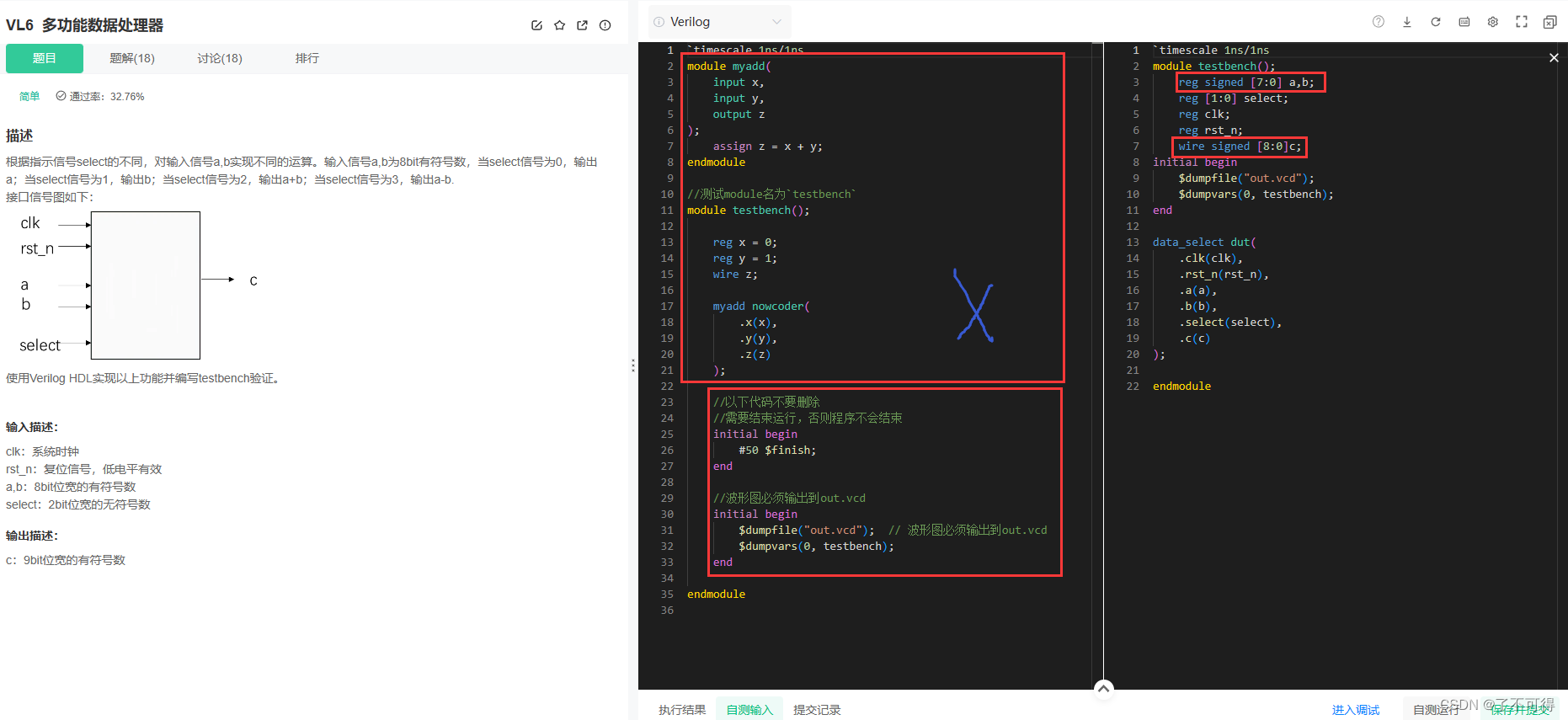
Task: Click the report issue exclamation icon
Action: 605,25
